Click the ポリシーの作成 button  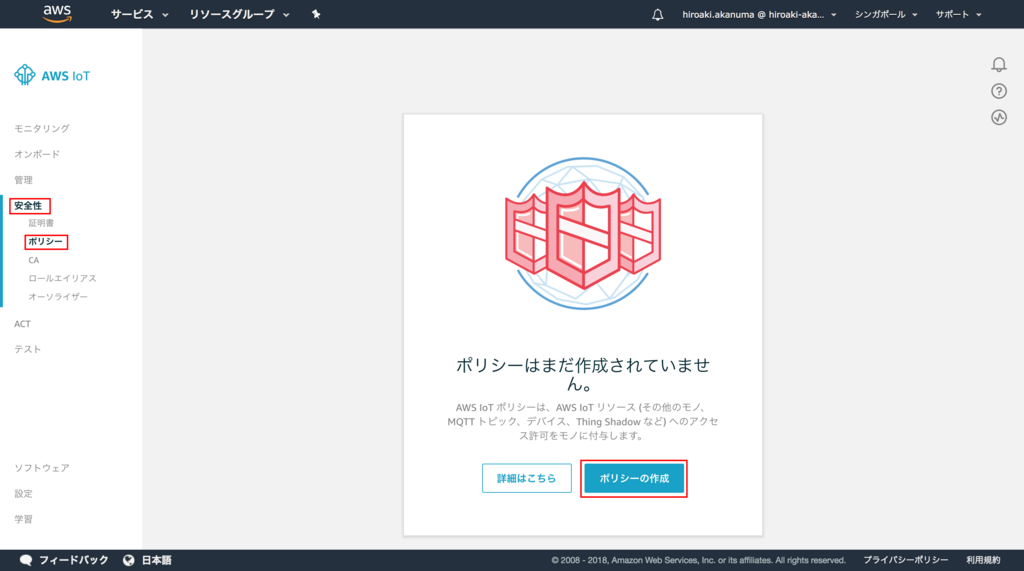pos(634,478)
